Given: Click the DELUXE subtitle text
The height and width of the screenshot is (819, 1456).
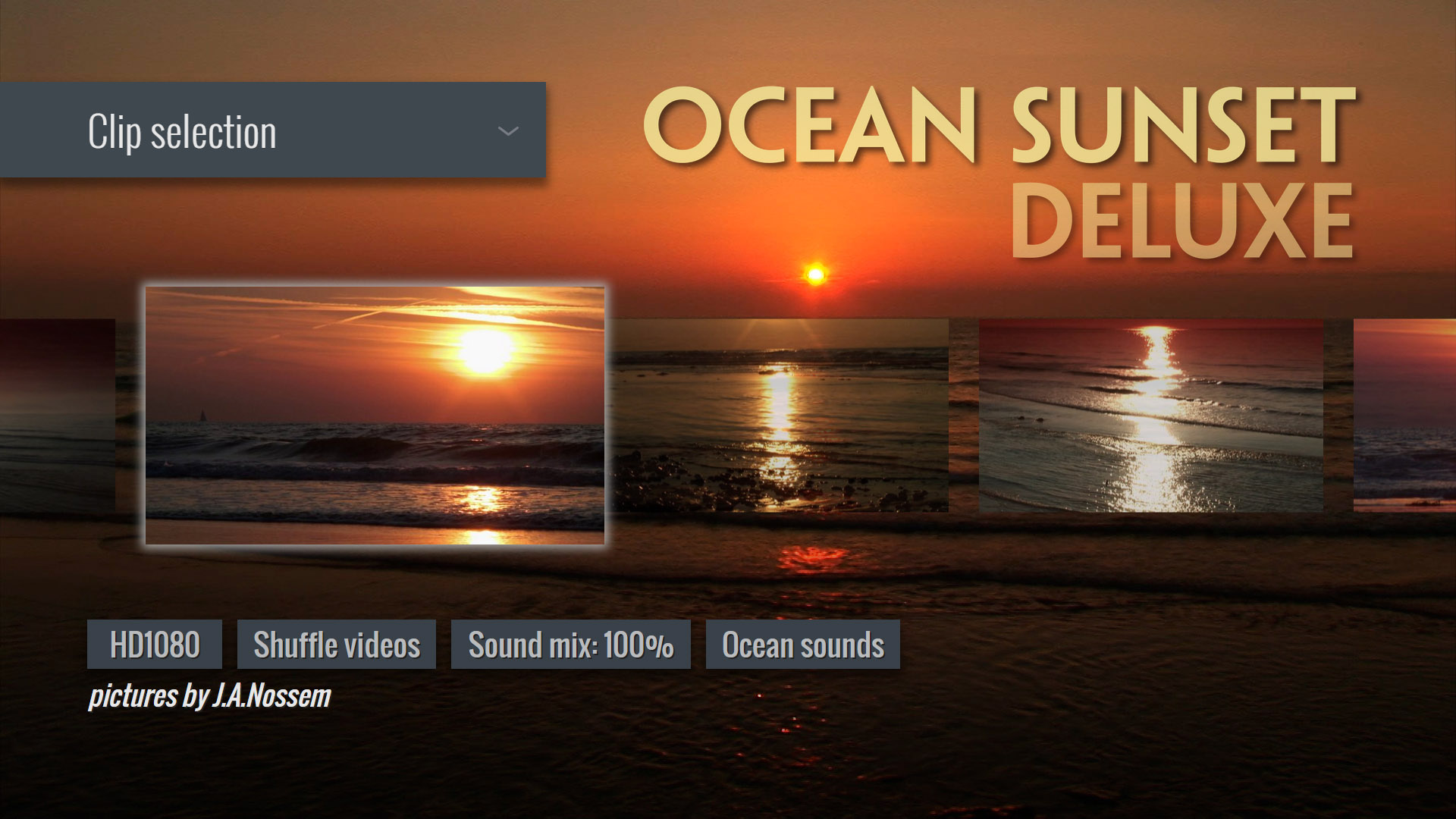Looking at the screenshot, I should pyautogui.click(x=1183, y=221).
